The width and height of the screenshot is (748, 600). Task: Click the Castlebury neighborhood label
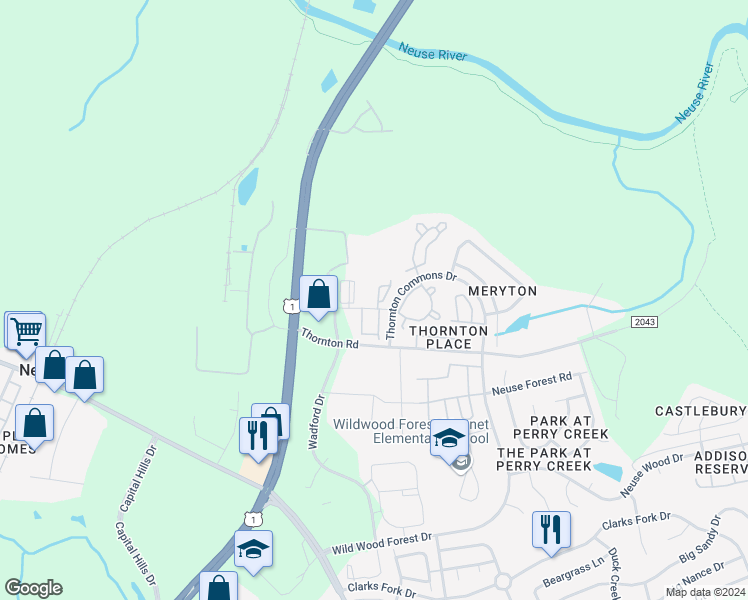coord(700,411)
